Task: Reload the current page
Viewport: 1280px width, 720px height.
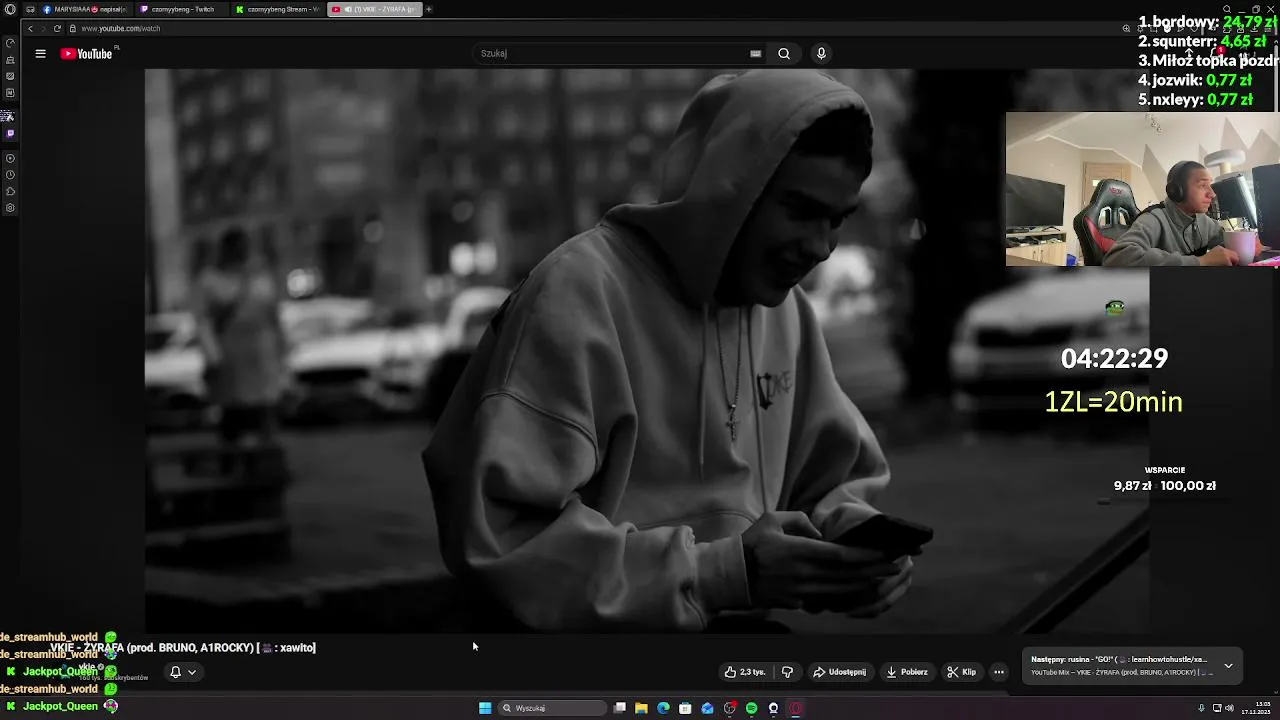Action: (57, 28)
